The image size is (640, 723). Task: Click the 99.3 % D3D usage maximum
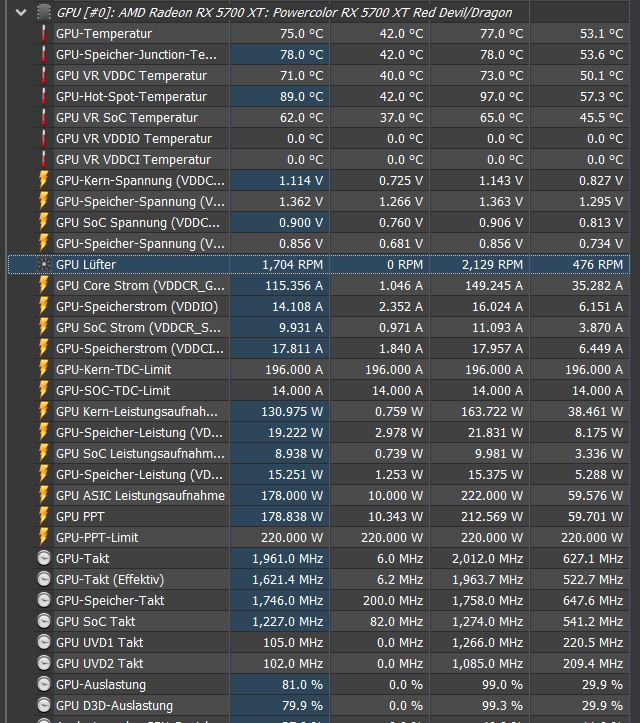click(x=502, y=705)
